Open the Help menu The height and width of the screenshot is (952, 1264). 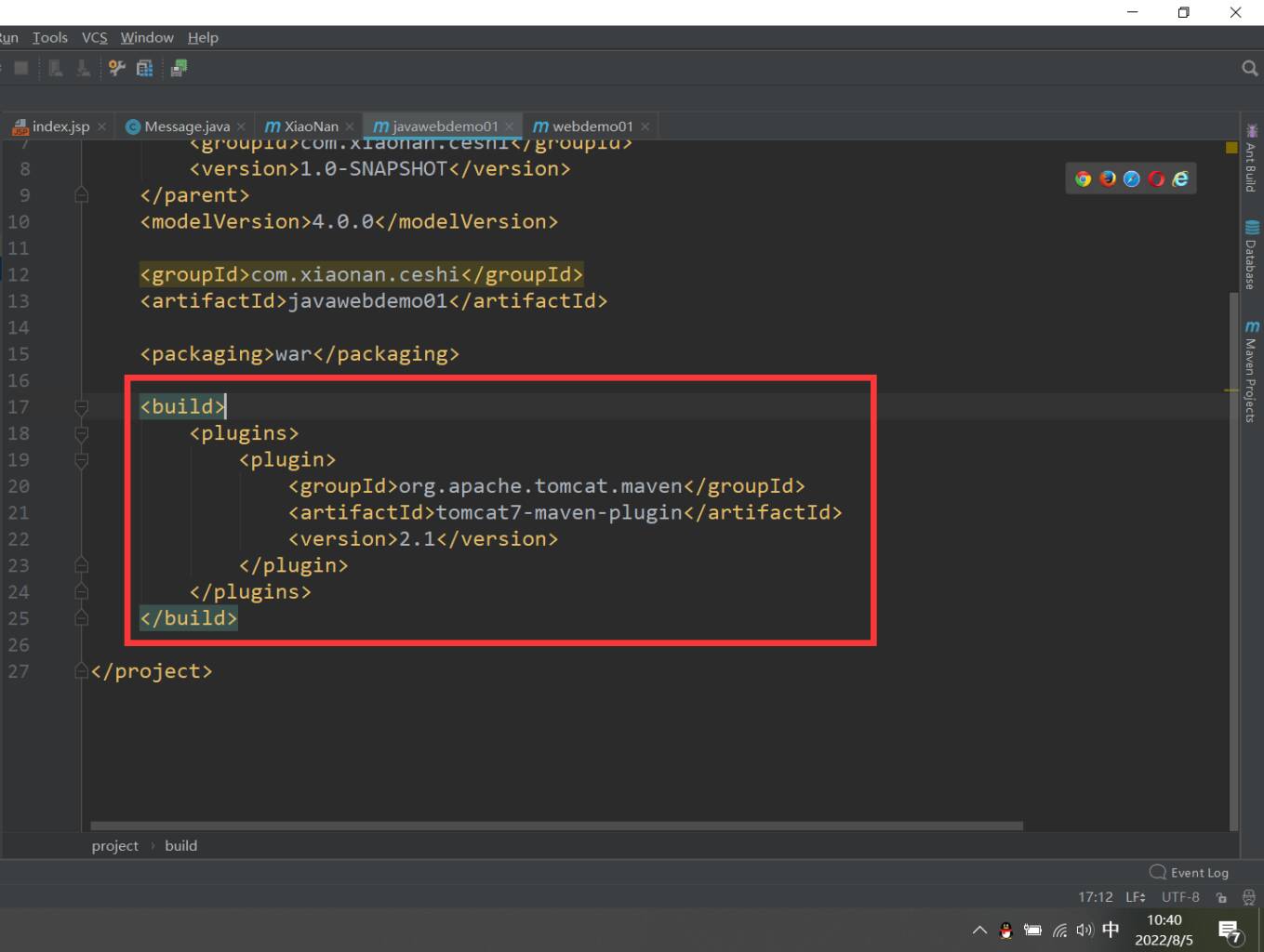pyautogui.click(x=203, y=37)
